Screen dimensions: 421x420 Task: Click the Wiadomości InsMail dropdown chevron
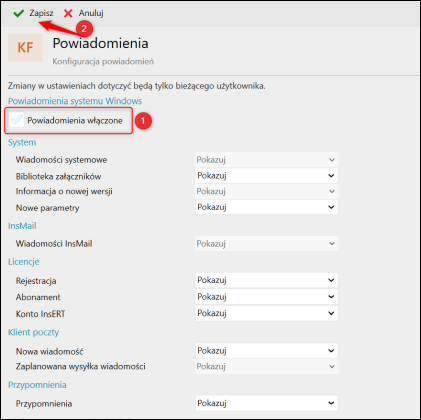point(332,244)
